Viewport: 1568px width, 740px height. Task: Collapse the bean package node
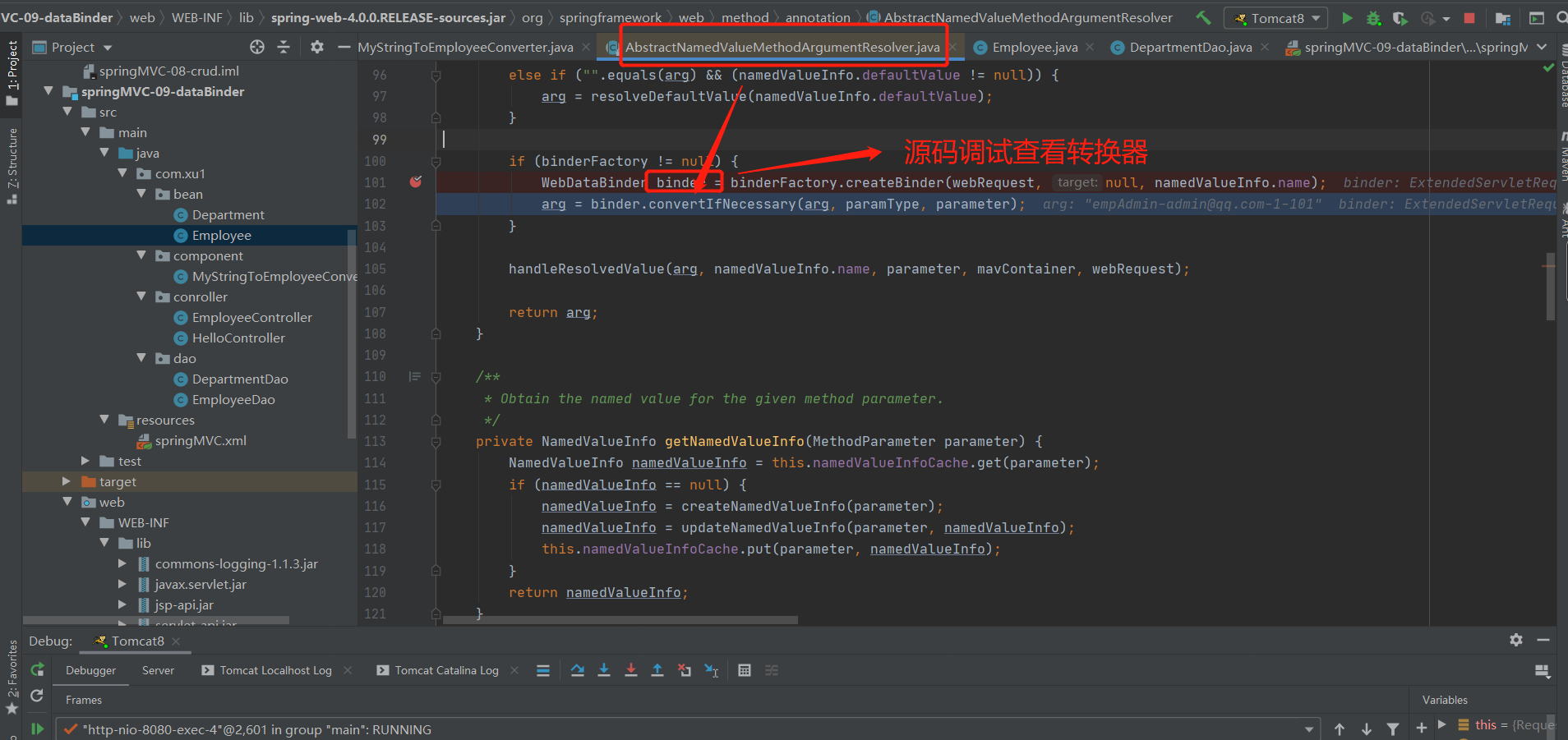coord(141,194)
